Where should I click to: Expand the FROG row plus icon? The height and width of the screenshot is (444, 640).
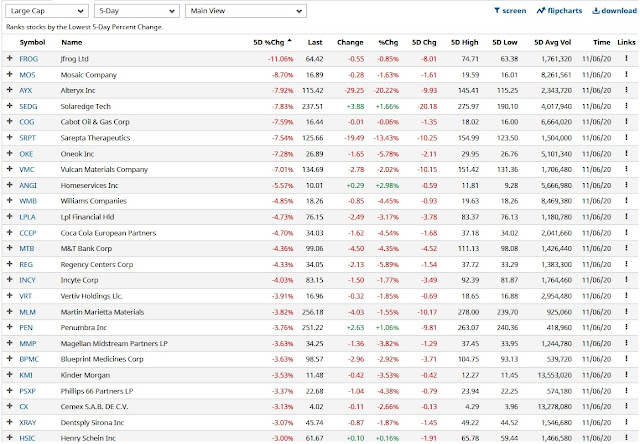[x=10, y=58]
